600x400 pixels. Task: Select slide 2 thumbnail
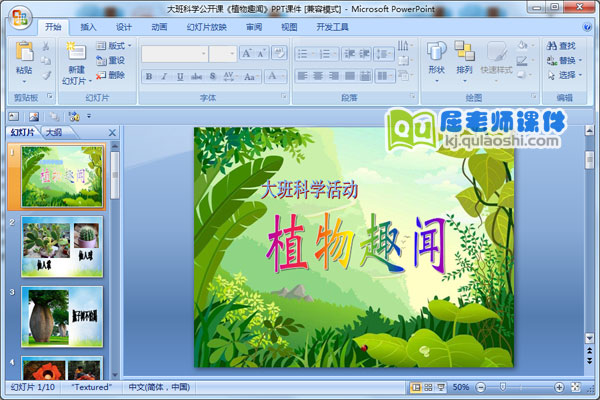tap(62, 247)
